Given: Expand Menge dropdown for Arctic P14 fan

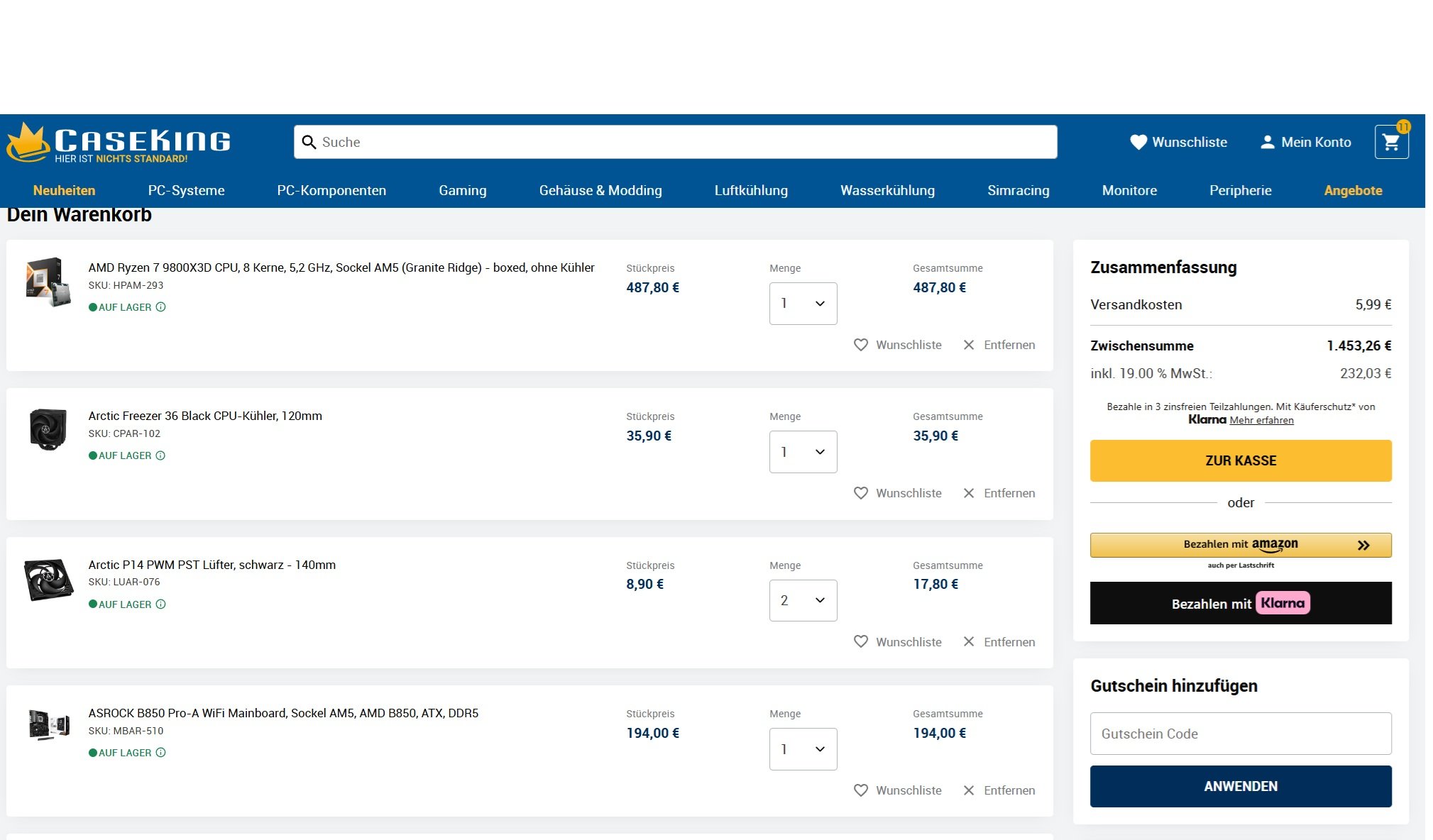Looking at the screenshot, I should [803, 601].
